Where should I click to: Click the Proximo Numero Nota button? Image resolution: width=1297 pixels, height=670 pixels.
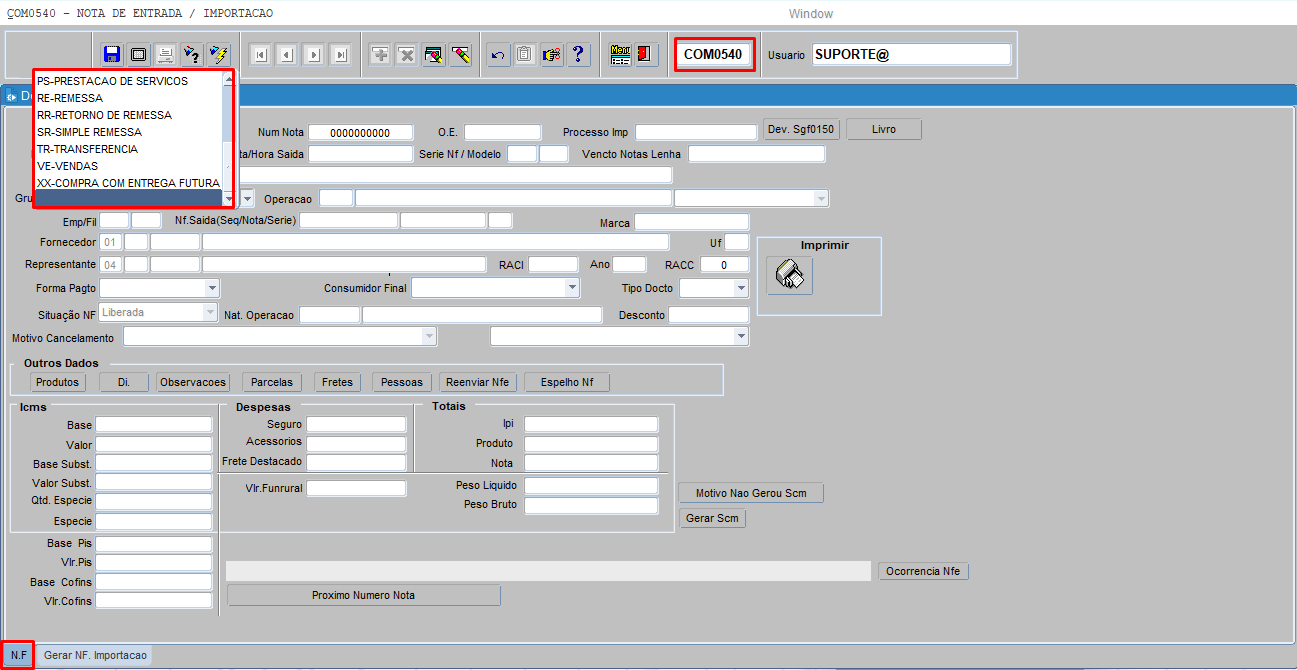coord(363,595)
